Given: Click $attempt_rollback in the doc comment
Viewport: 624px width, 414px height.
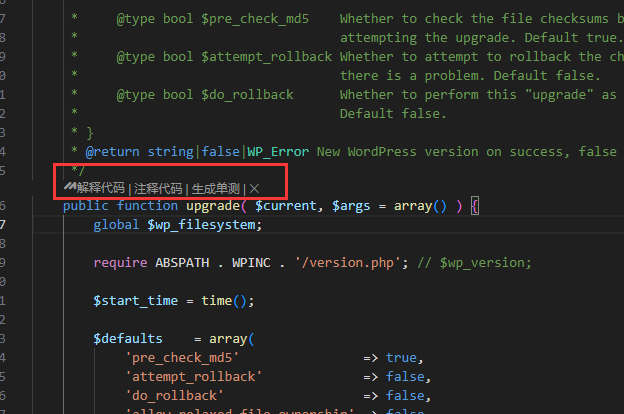Looking at the screenshot, I should (x=266, y=57).
